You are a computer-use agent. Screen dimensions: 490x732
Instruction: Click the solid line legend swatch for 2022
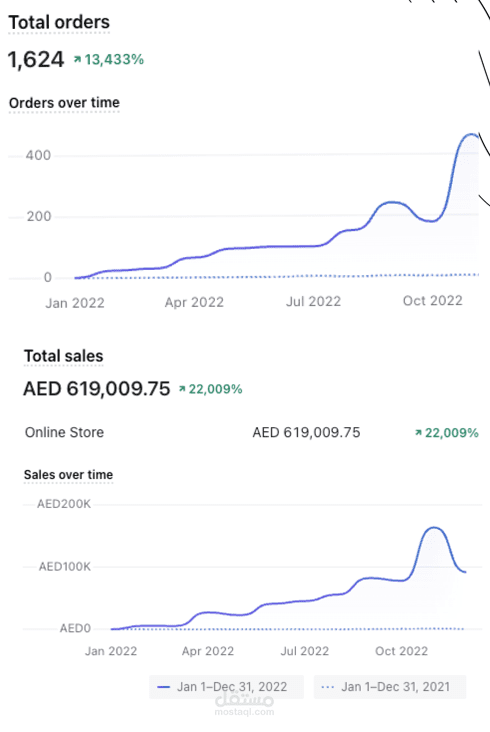click(163, 687)
